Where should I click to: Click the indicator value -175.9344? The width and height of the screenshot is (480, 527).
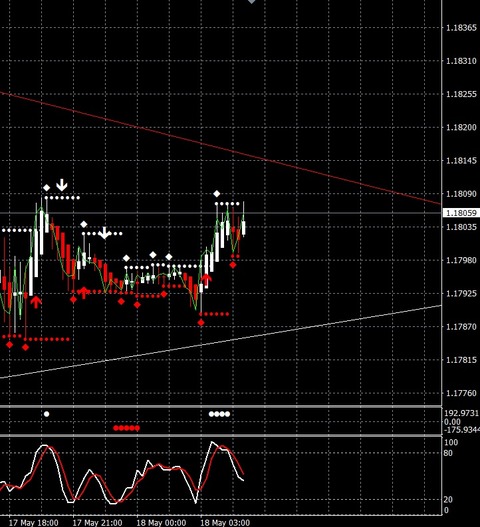[x=462, y=430]
